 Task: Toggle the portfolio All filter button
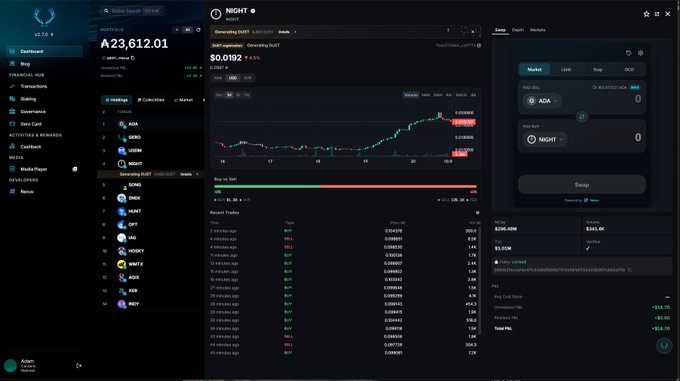pyautogui.click(x=188, y=30)
